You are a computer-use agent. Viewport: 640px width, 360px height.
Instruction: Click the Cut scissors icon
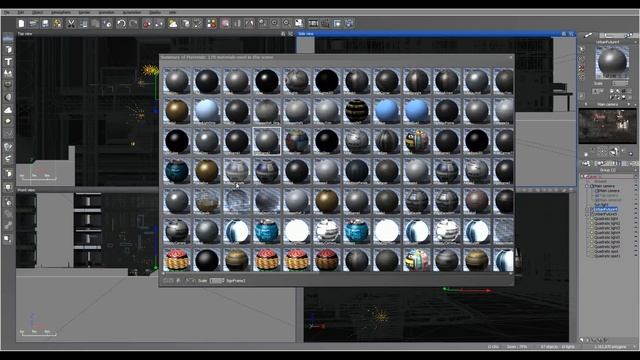coord(71,24)
